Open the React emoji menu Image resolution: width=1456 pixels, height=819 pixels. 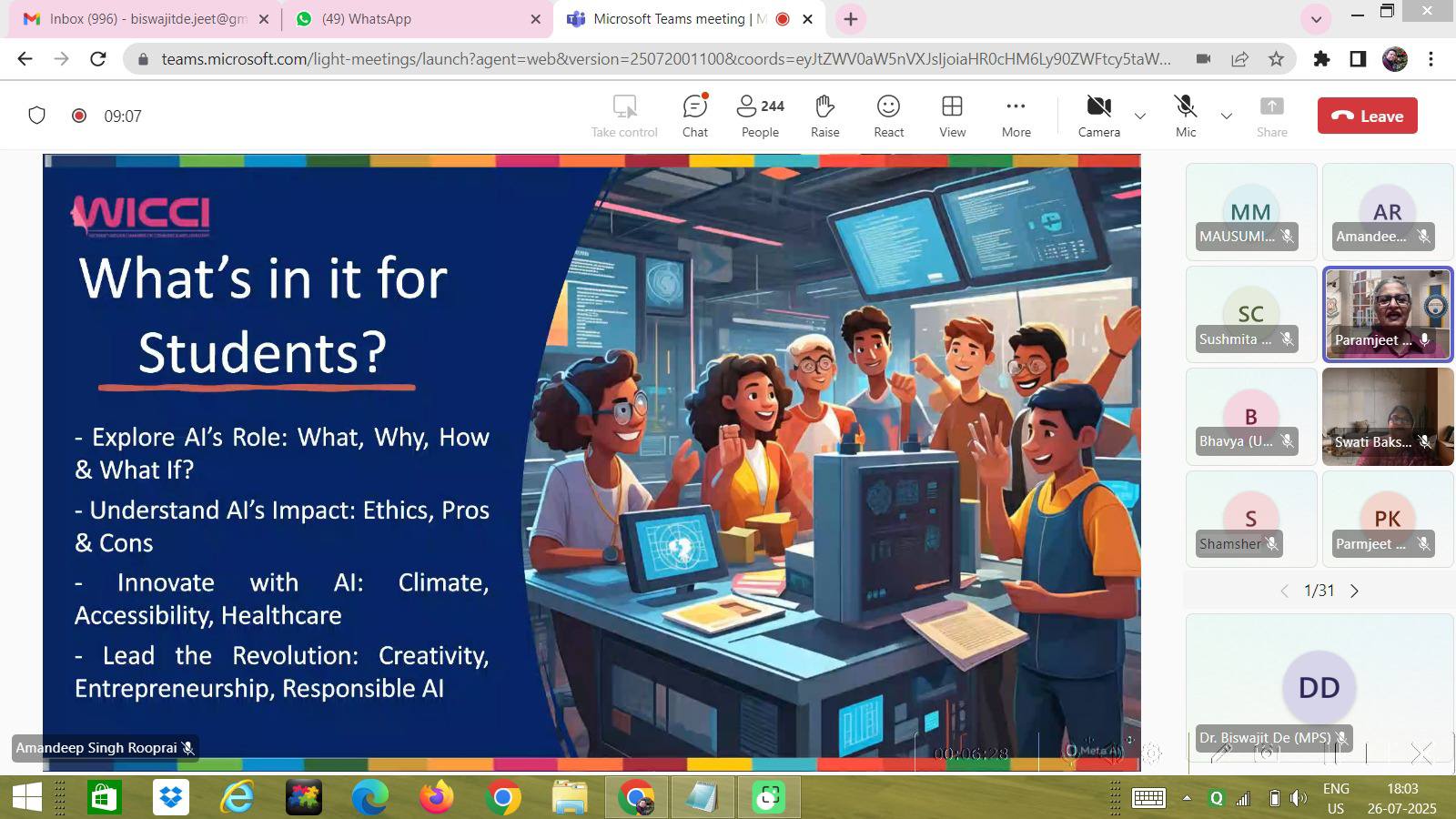click(x=888, y=116)
